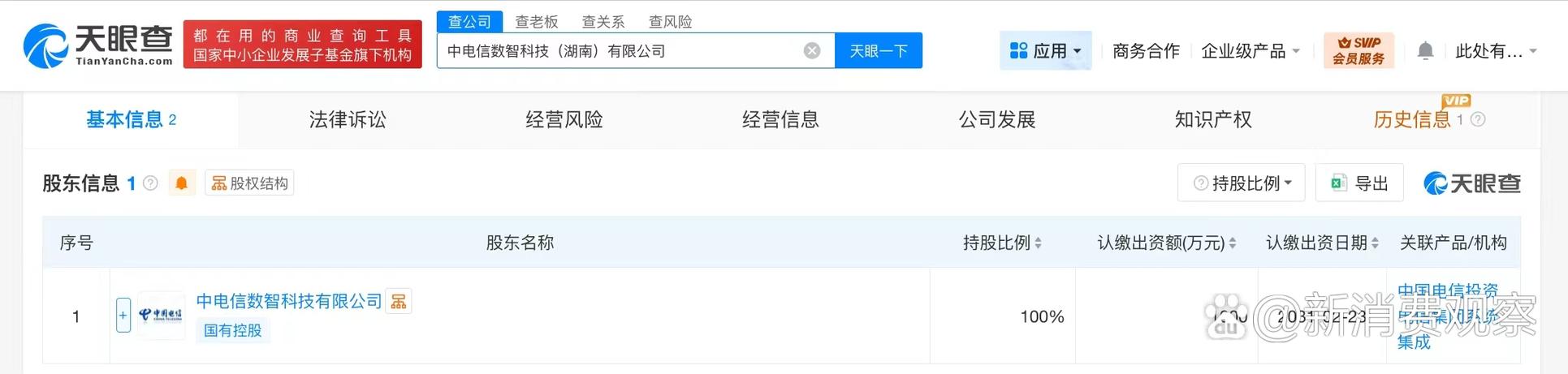Image resolution: width=1568 pixels, height=374 pixels.
Task: Click the 关联产品/机构 column header
Action: click(x=1453, y=243)
